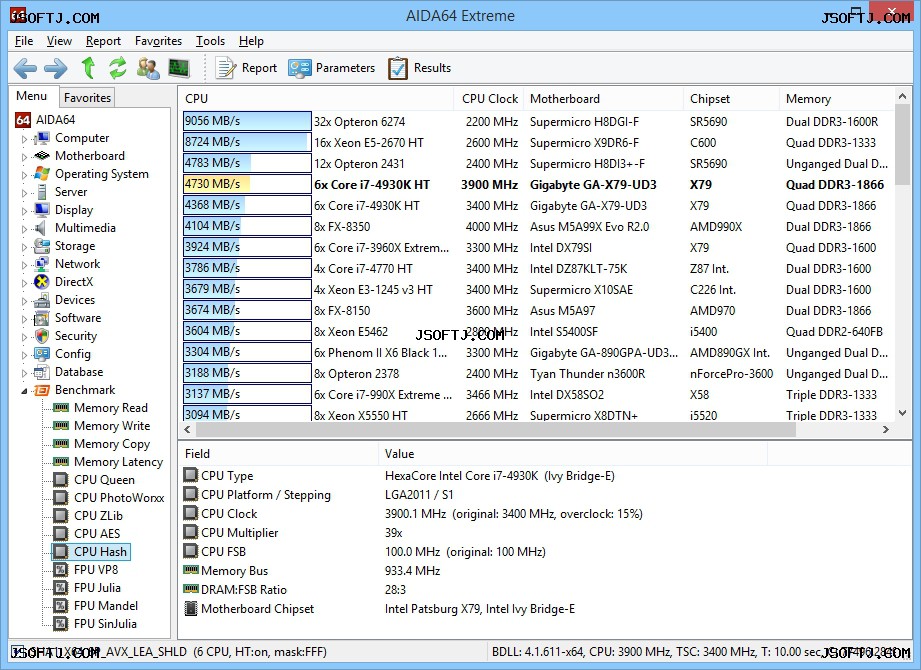Select the Config icon in the tree
921x670 pixels.
[42, 354]
